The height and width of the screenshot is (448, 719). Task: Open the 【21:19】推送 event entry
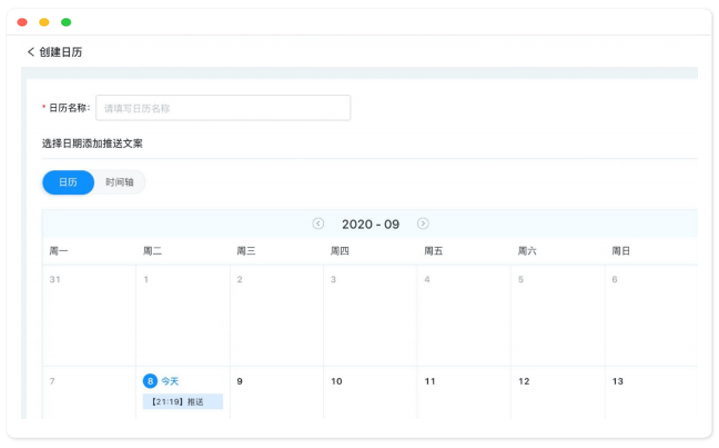pyautogui.click(x=182, y=401)
